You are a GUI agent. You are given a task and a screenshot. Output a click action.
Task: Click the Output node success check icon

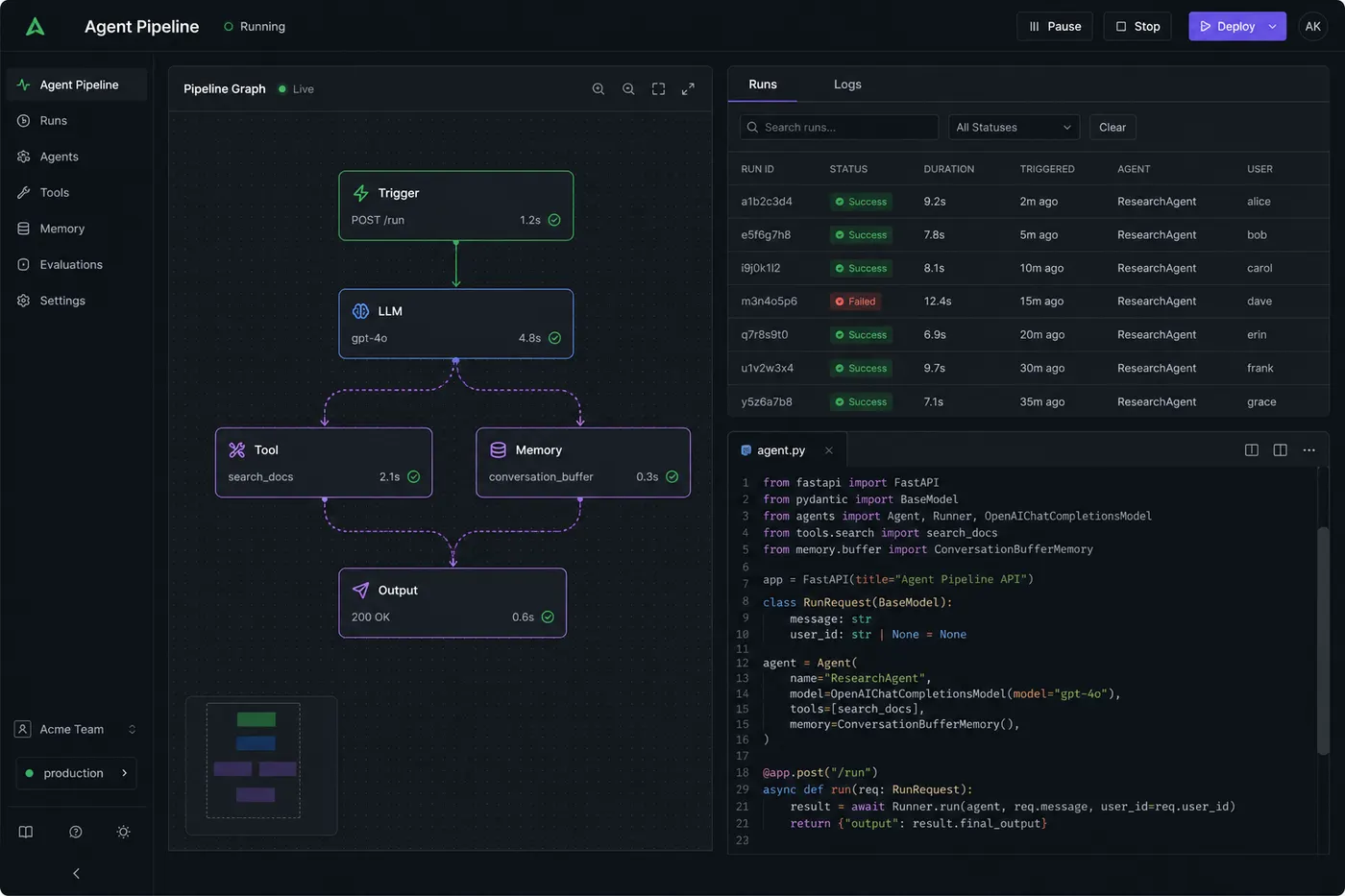point(548,617)
